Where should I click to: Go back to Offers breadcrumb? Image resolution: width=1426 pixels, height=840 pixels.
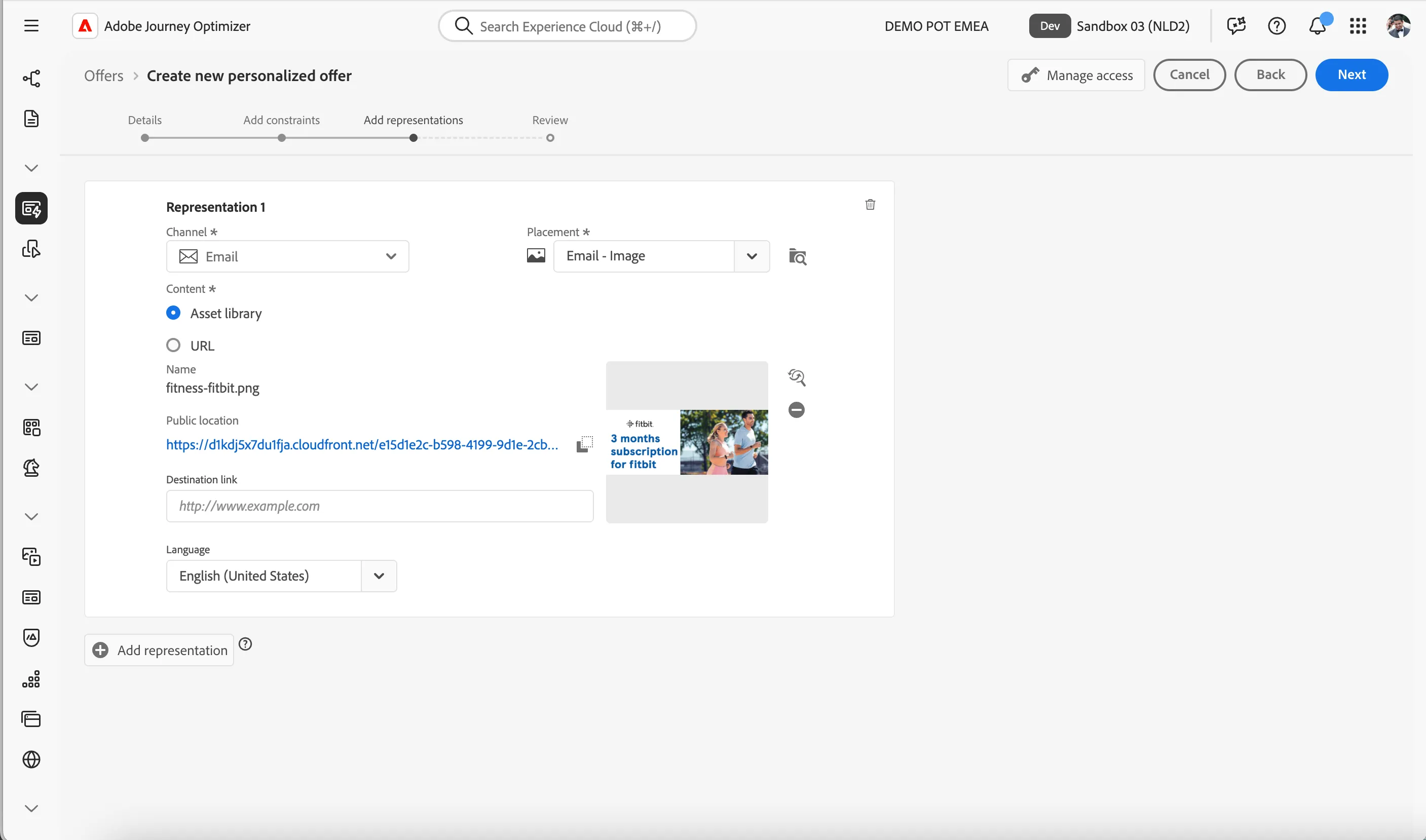click(x=103, y=75)
